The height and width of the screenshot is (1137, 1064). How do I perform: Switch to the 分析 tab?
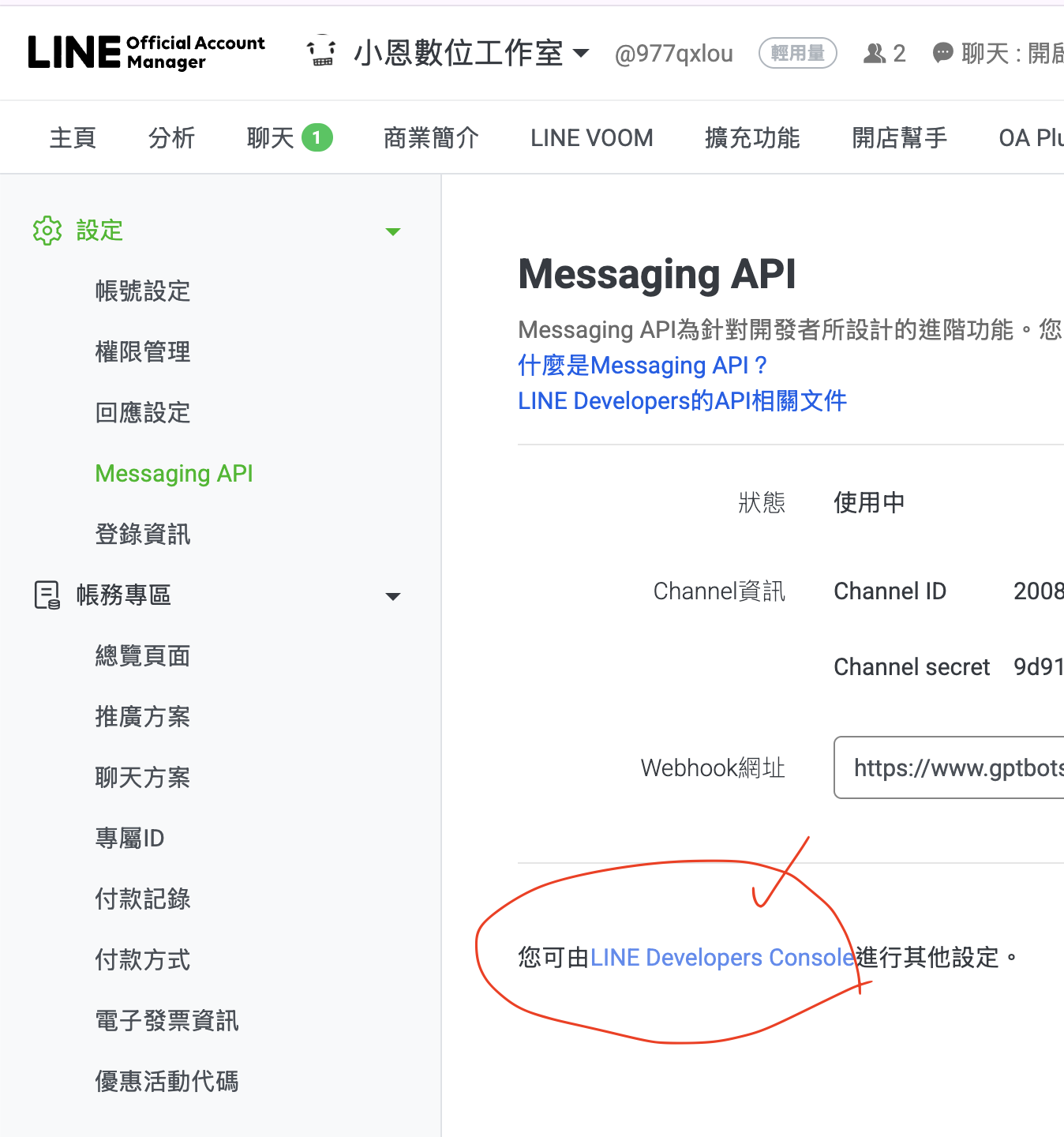click(x=171, y=137)
